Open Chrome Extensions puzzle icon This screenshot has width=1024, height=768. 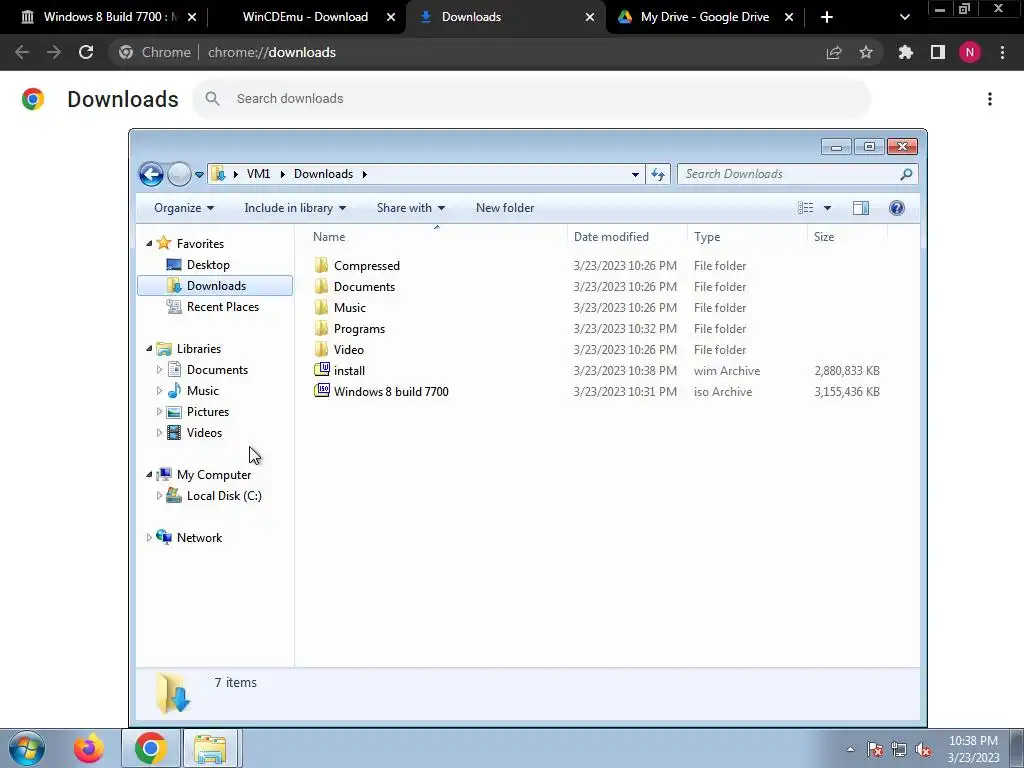click(x=906, y=52)
